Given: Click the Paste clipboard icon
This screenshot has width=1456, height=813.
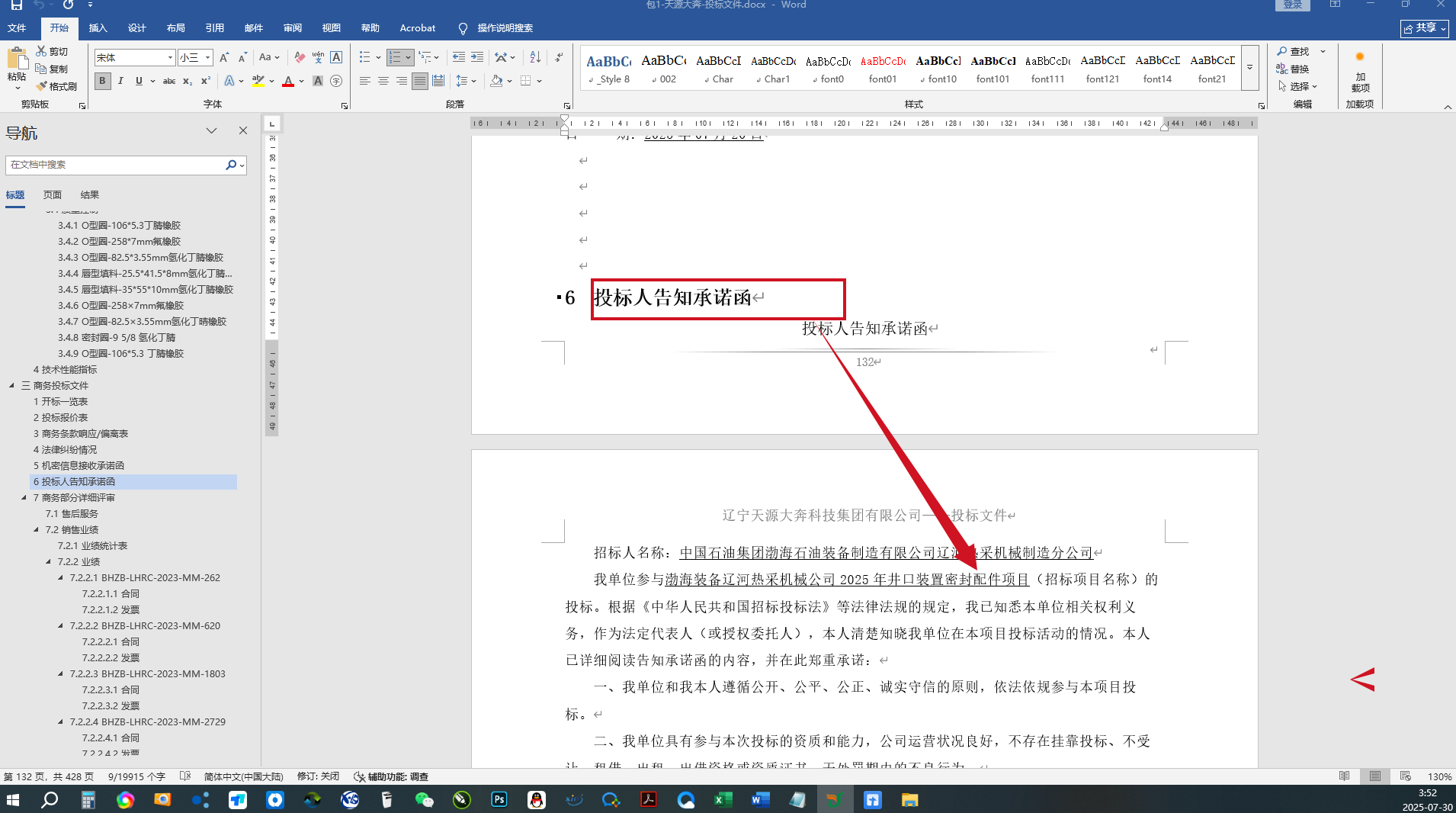Looking at the screenshot, I should coord(16,59).
